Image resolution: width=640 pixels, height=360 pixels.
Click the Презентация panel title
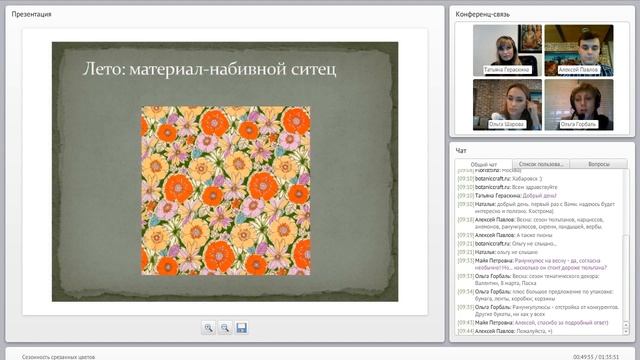tap(31, 14)
